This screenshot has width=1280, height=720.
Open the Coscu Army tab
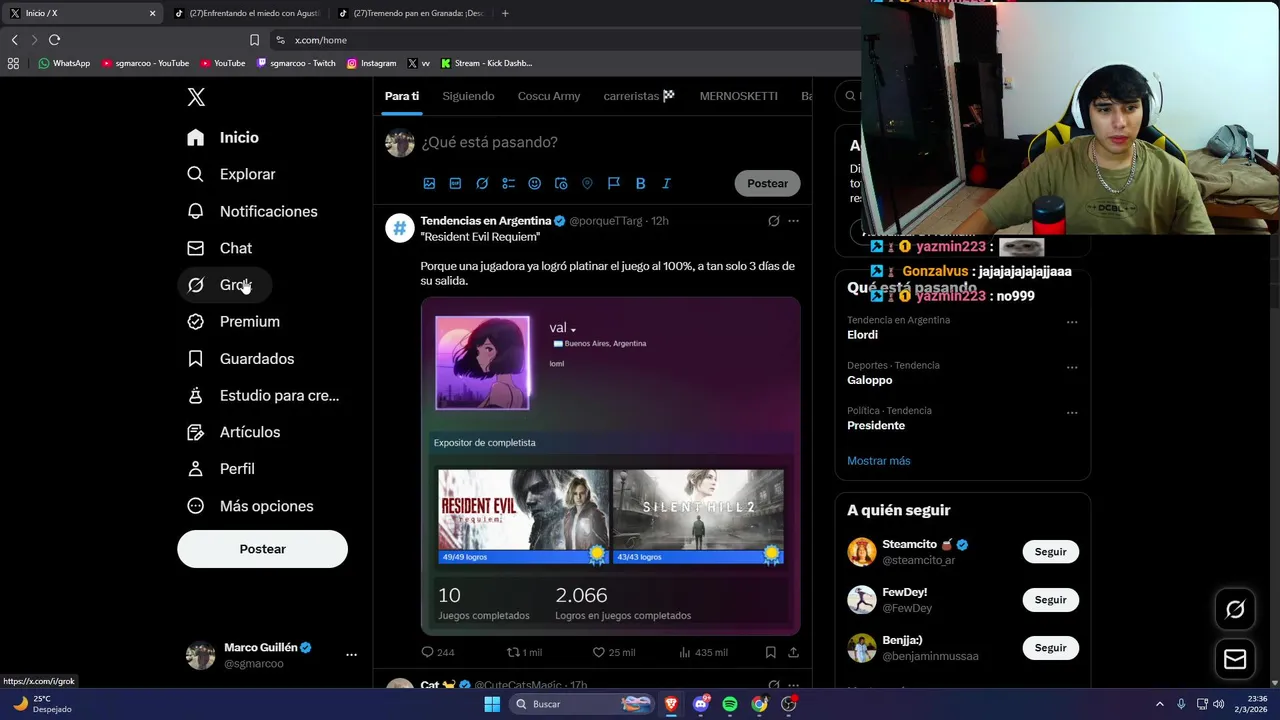pyautogui.click(x=549, y=96)
